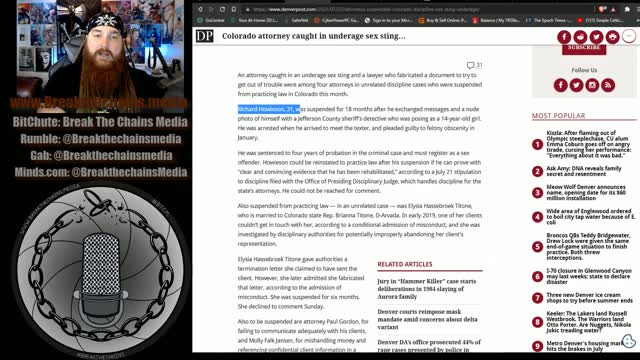Image resolution: width=640 pixels, height=360 pixels.
Task: Click the browser forward arrow
Action: 211,9
